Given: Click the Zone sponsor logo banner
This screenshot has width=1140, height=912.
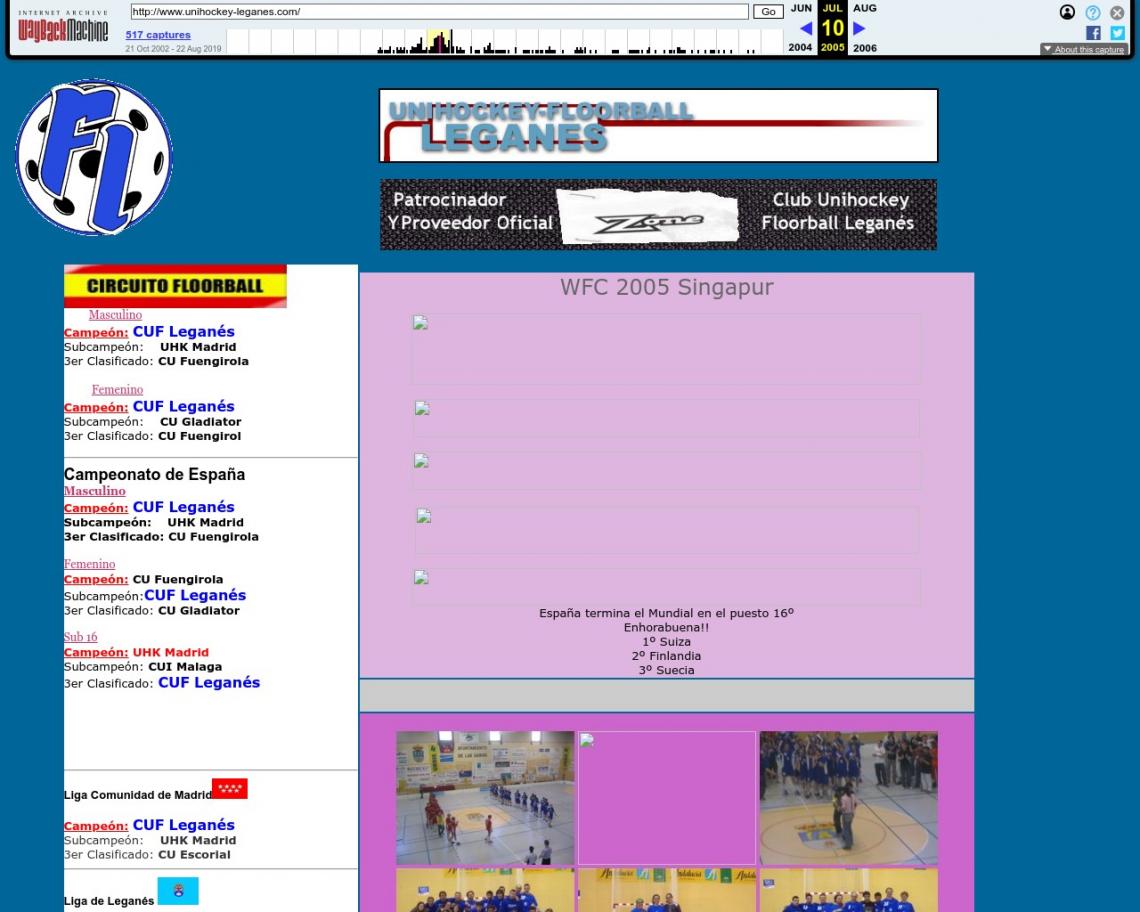Looking at the screenshot, I should click(659, 215).
